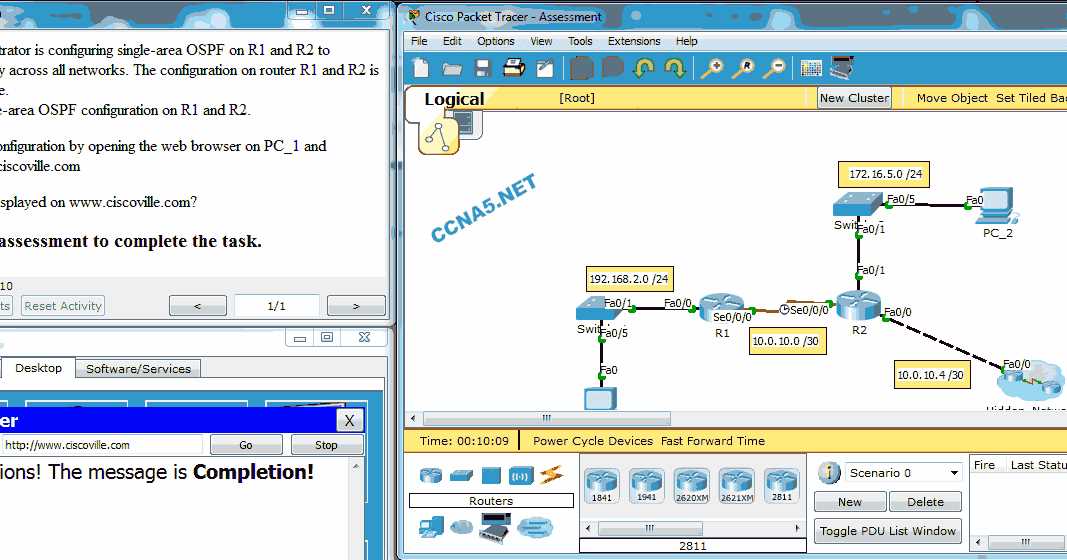Select the Custom Made Devices icon
Image resolution: width=1067 pixels, height=560 pixels.
495,527
